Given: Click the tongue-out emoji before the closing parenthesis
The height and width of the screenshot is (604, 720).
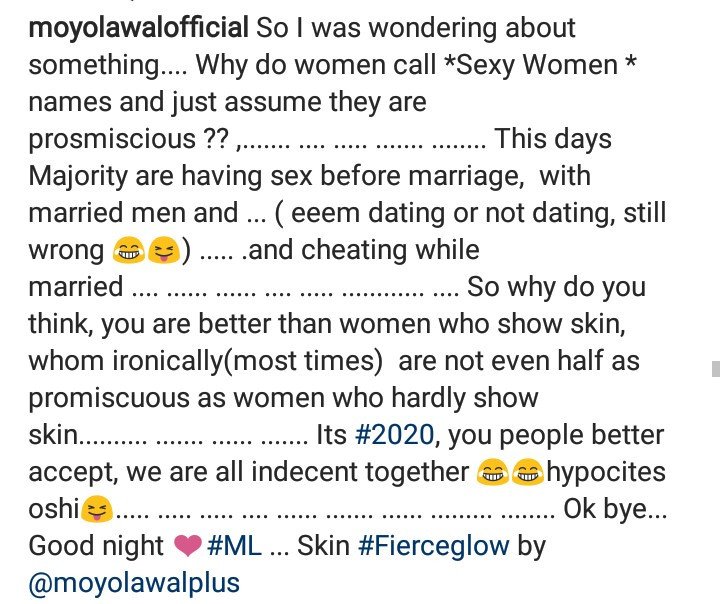Looking at the screenshot, I should (164, 251).
